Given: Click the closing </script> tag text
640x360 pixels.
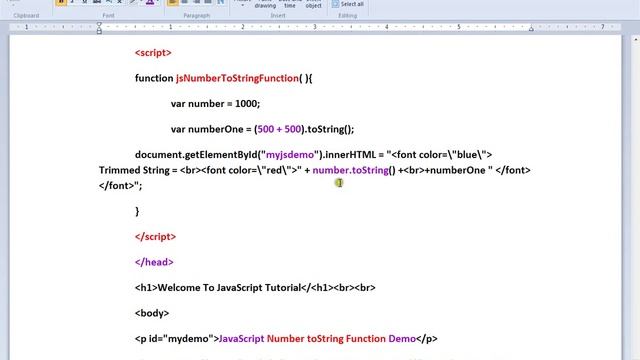Looking at the screenshot, I should point(155,237).
